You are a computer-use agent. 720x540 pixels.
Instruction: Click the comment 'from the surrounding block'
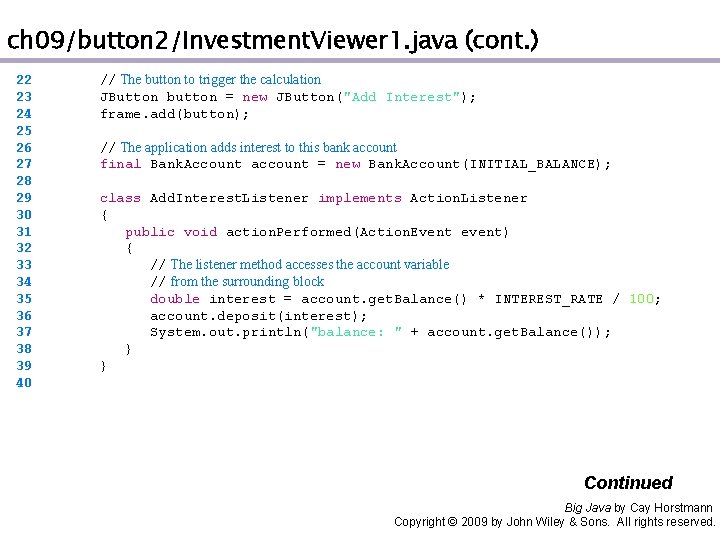point(247,281)
